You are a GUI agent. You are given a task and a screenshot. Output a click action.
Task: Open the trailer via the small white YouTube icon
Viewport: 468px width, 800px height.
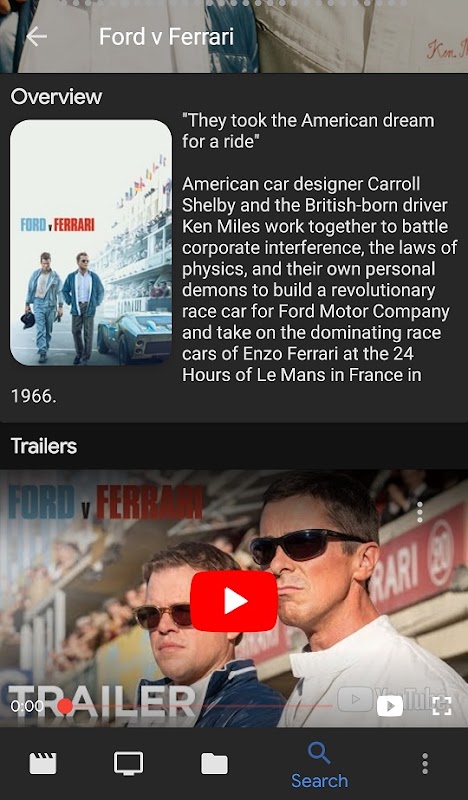click(x=390, y=706)
